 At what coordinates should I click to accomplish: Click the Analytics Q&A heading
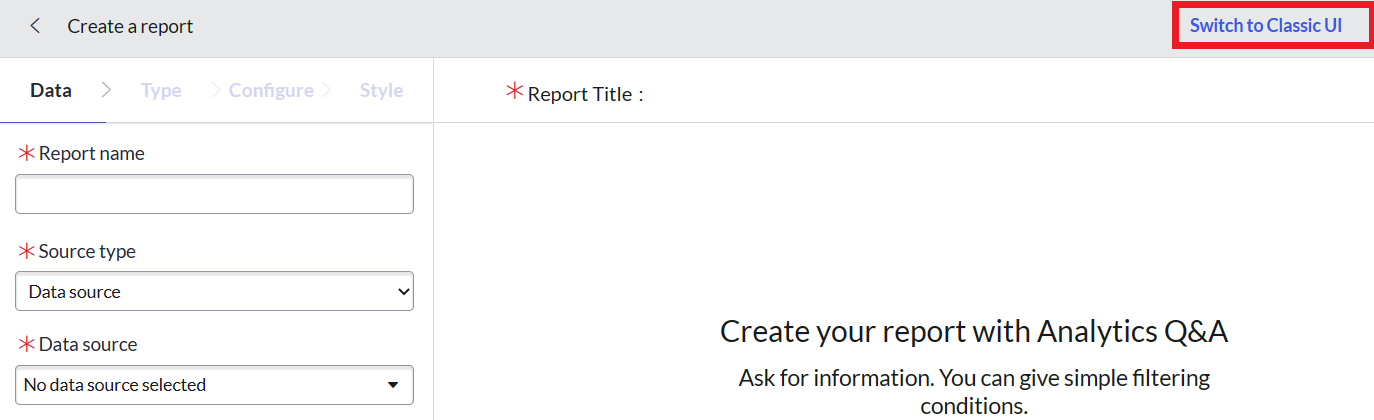tap(973, 331)
